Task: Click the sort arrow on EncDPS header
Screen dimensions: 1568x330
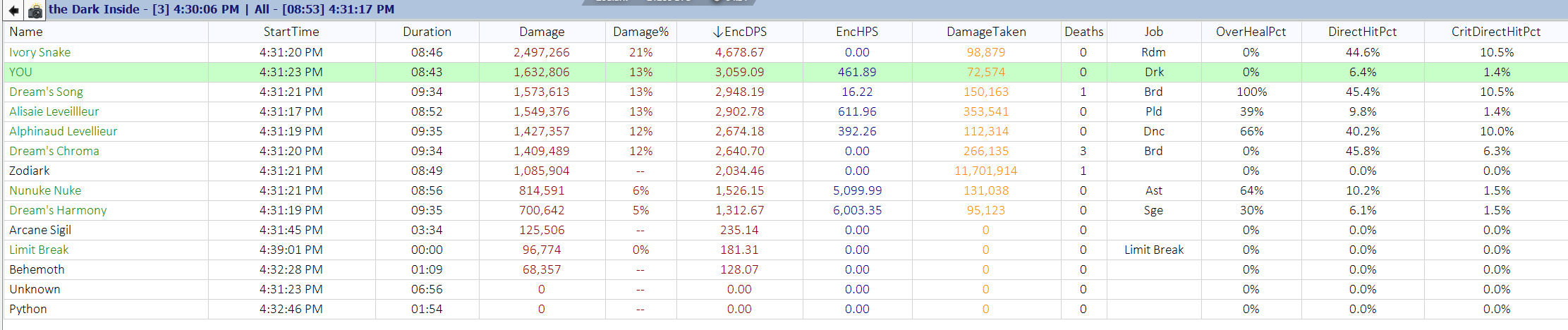Action: click(717, 32)
